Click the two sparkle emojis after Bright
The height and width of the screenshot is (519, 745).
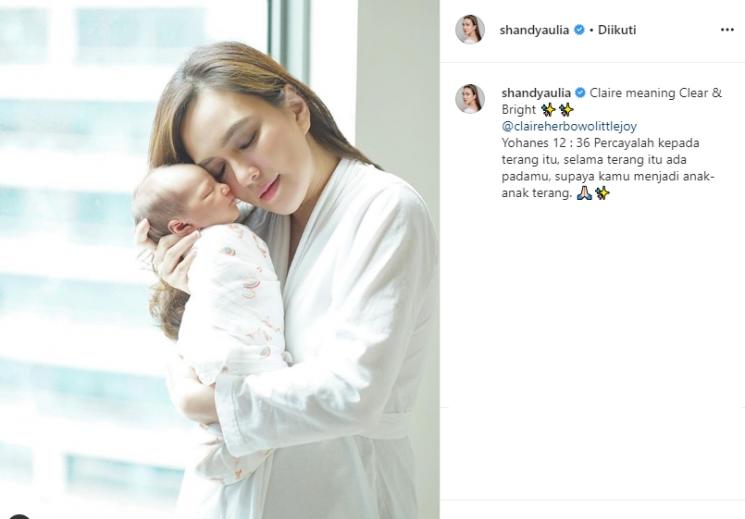tap(557, 110)
